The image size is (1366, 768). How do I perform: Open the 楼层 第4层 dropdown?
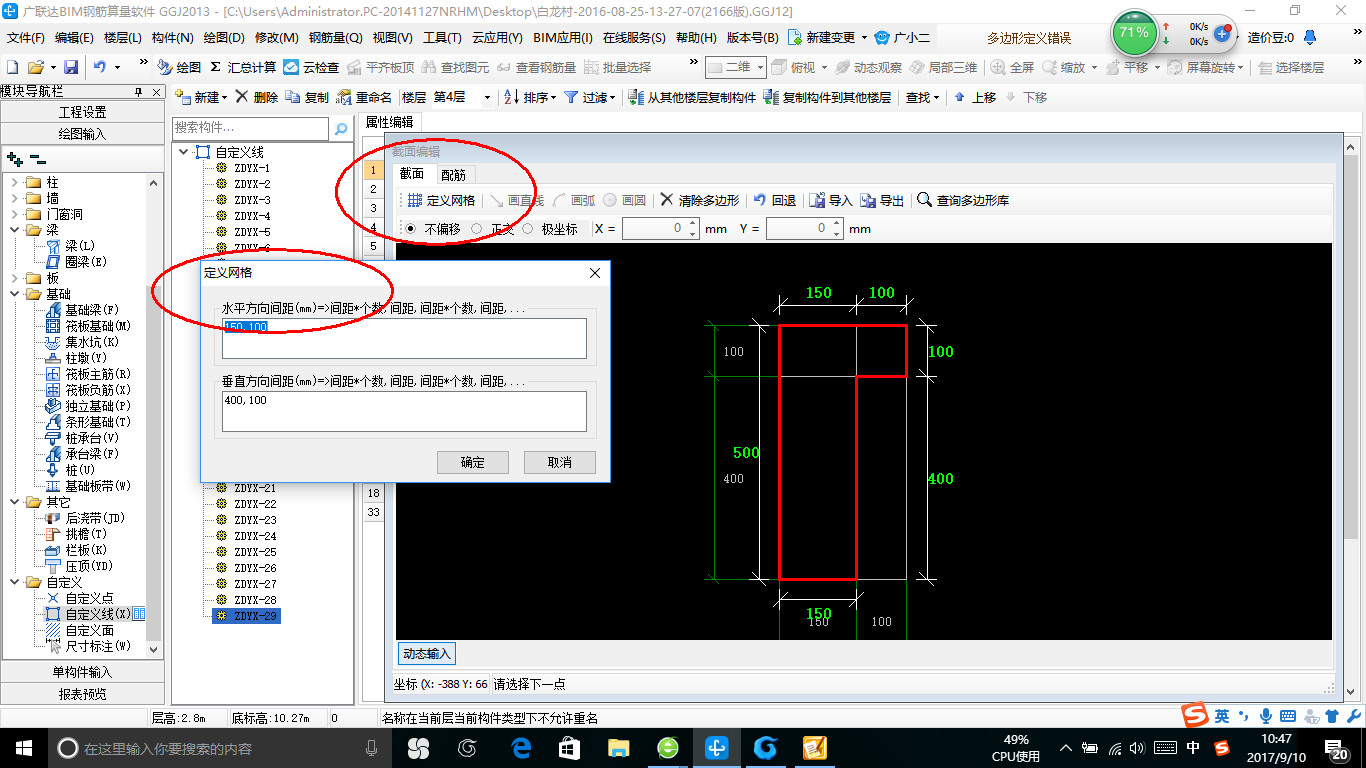(x=487, y=97)
